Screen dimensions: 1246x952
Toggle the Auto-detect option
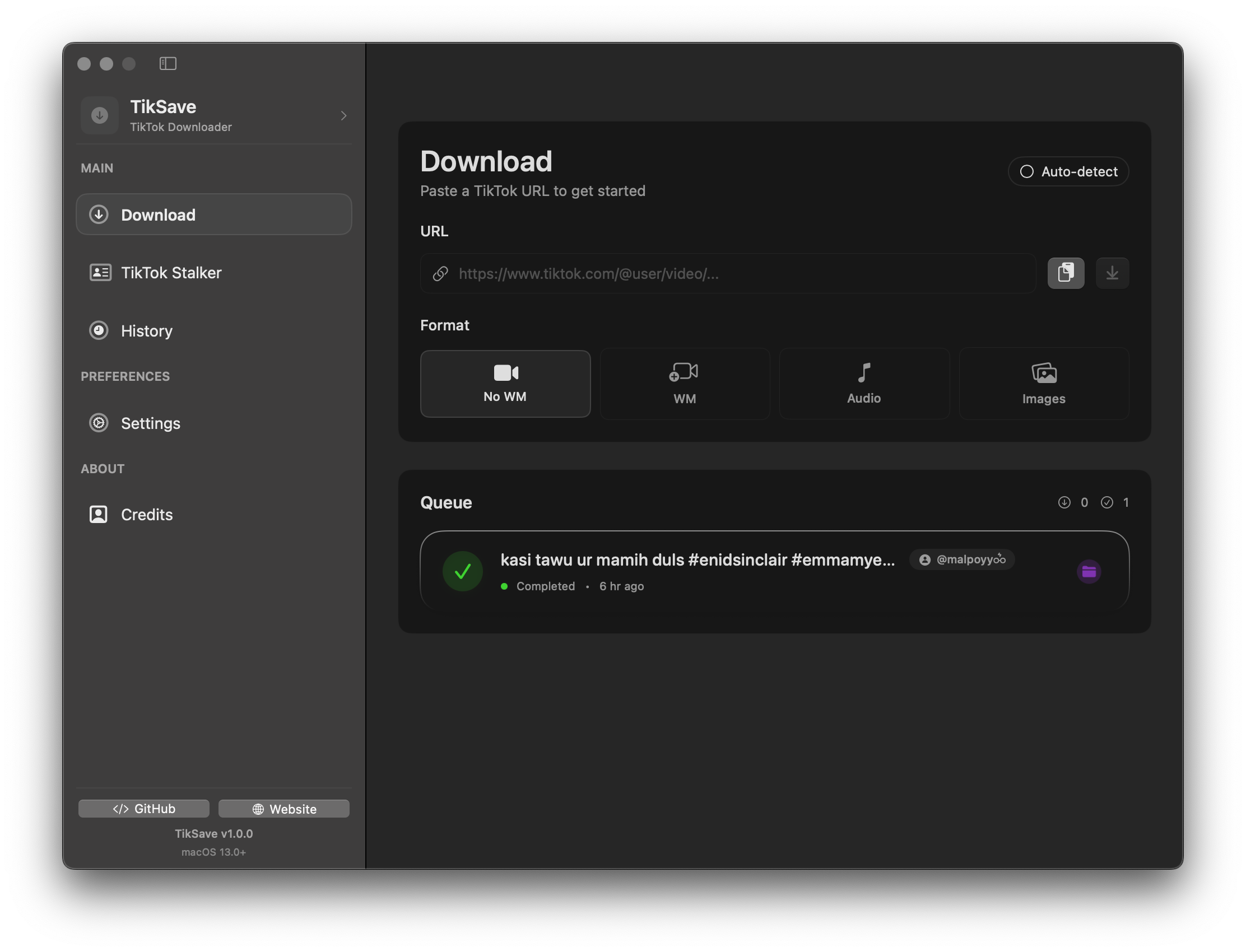point(1068,172)
